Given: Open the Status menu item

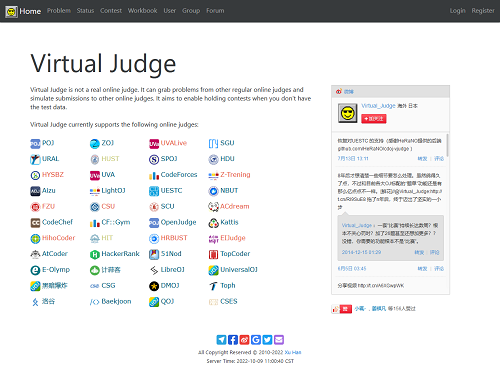Looking at the screenshot, I should point(85,11).
